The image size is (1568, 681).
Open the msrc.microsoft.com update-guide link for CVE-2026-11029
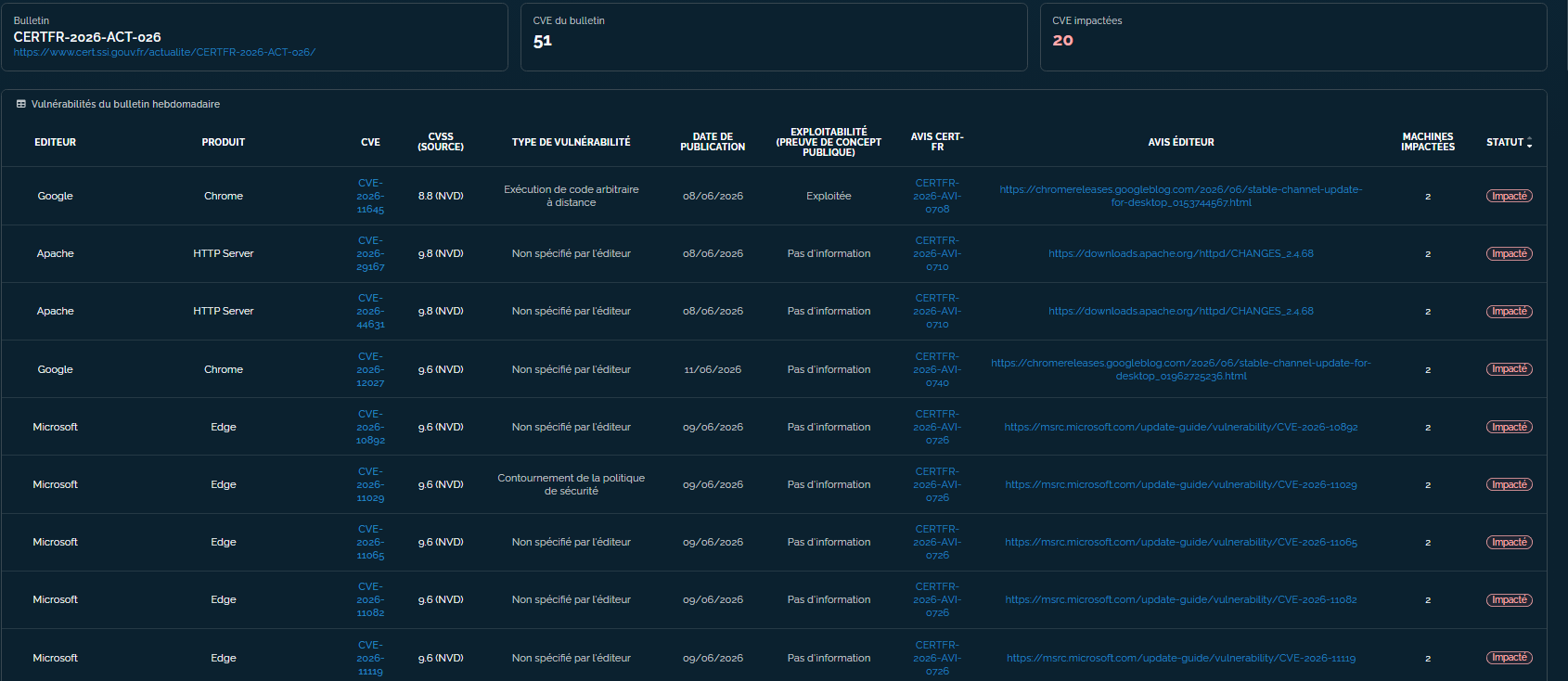click(x=1181, y=484)
